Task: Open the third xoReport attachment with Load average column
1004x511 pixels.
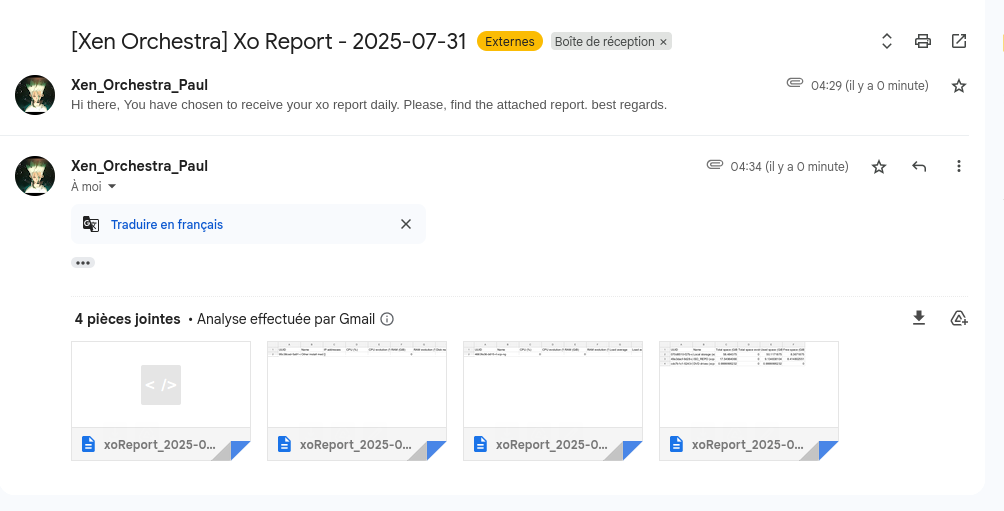Action: 553,401
